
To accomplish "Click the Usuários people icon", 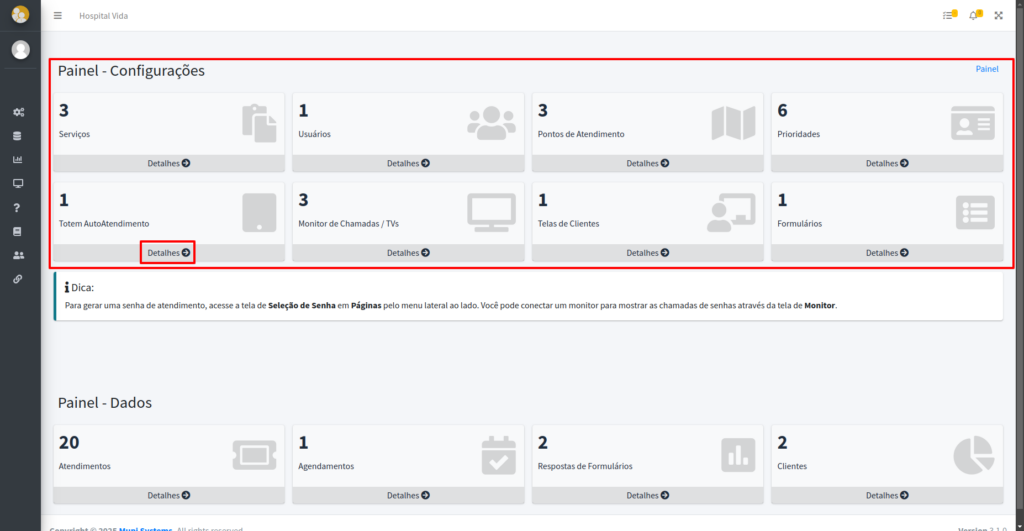I will tap(491, 123).
